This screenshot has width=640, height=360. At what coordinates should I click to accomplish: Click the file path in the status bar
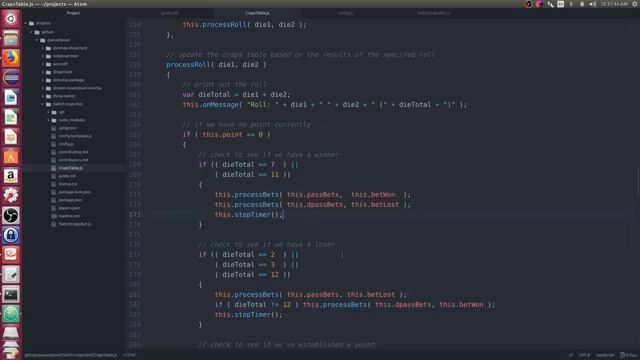[x=71, y=355]
